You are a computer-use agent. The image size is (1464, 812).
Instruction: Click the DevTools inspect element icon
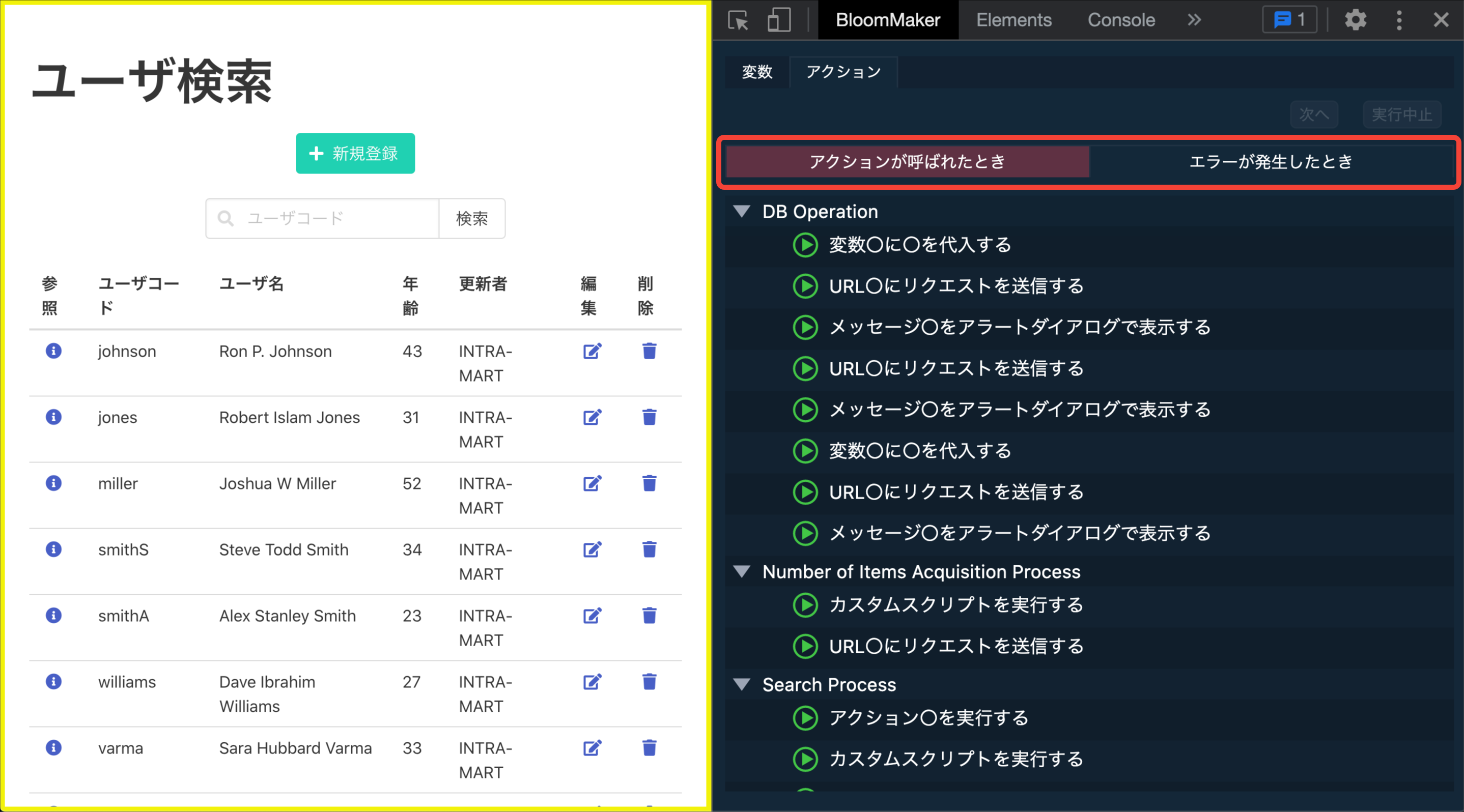[x=738, y=20]
